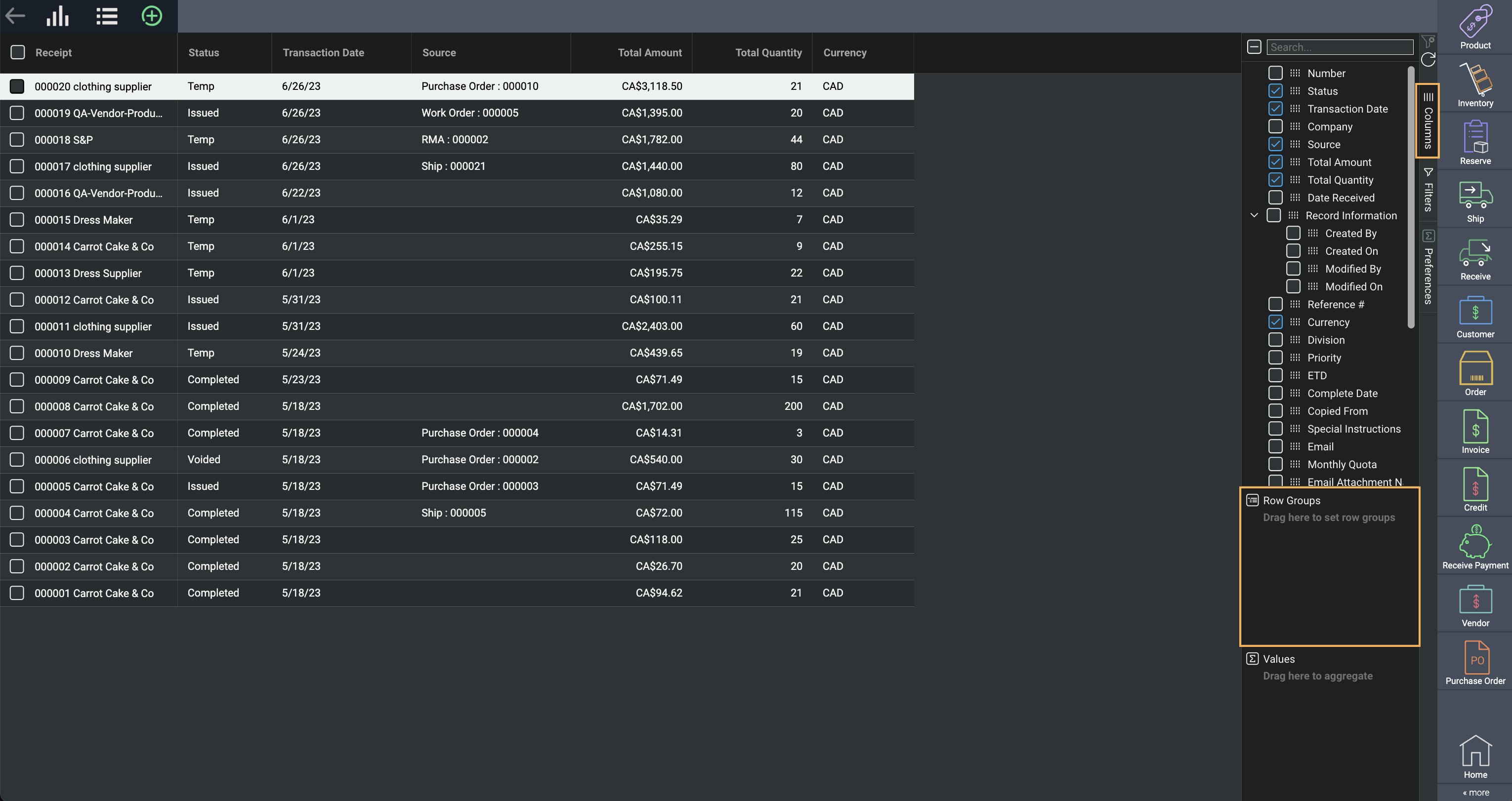Screen dimensions: 1512x801
Task: Open the Preferences side tab
Action: [1428, 268]
